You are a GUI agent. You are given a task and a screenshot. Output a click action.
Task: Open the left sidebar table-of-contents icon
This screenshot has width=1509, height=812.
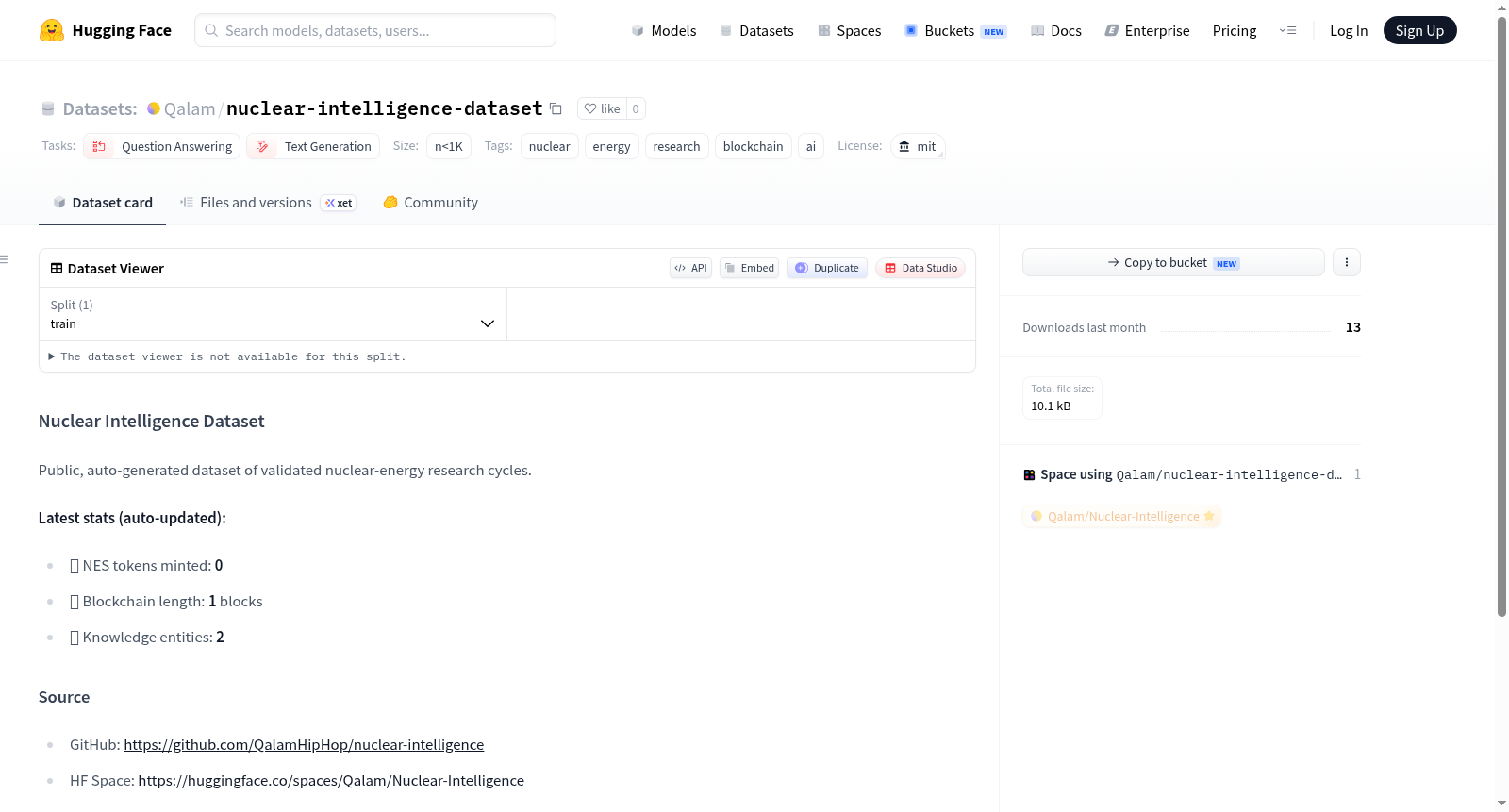click(4, 259)
